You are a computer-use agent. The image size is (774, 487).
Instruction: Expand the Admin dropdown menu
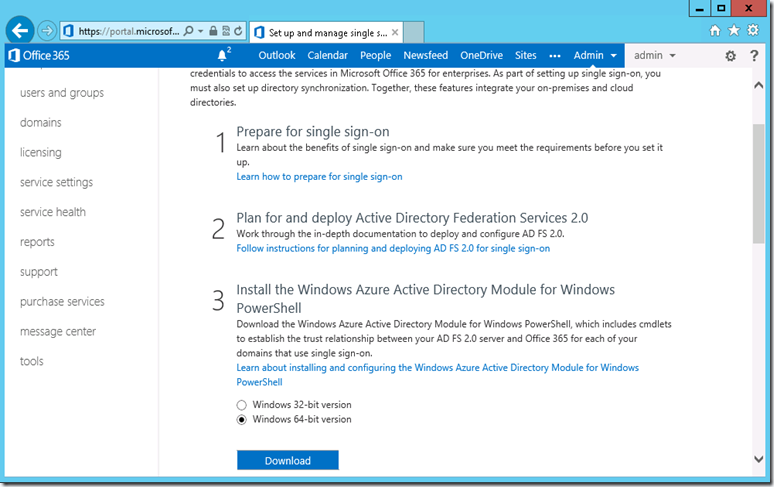(x=595, y=55)
